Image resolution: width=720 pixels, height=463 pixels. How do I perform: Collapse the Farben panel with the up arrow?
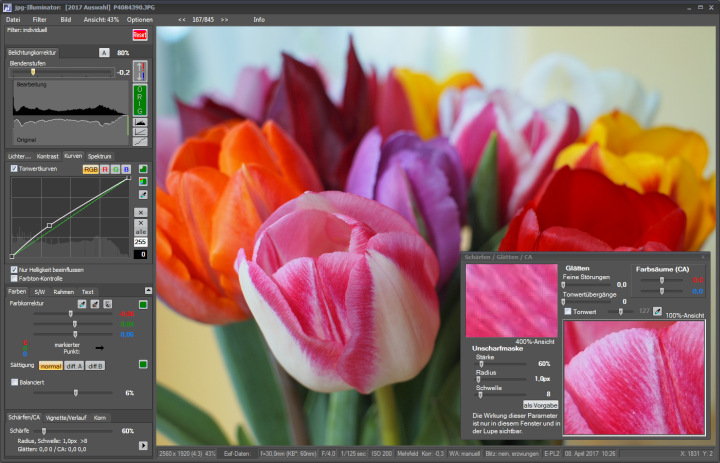click(148, 290)
